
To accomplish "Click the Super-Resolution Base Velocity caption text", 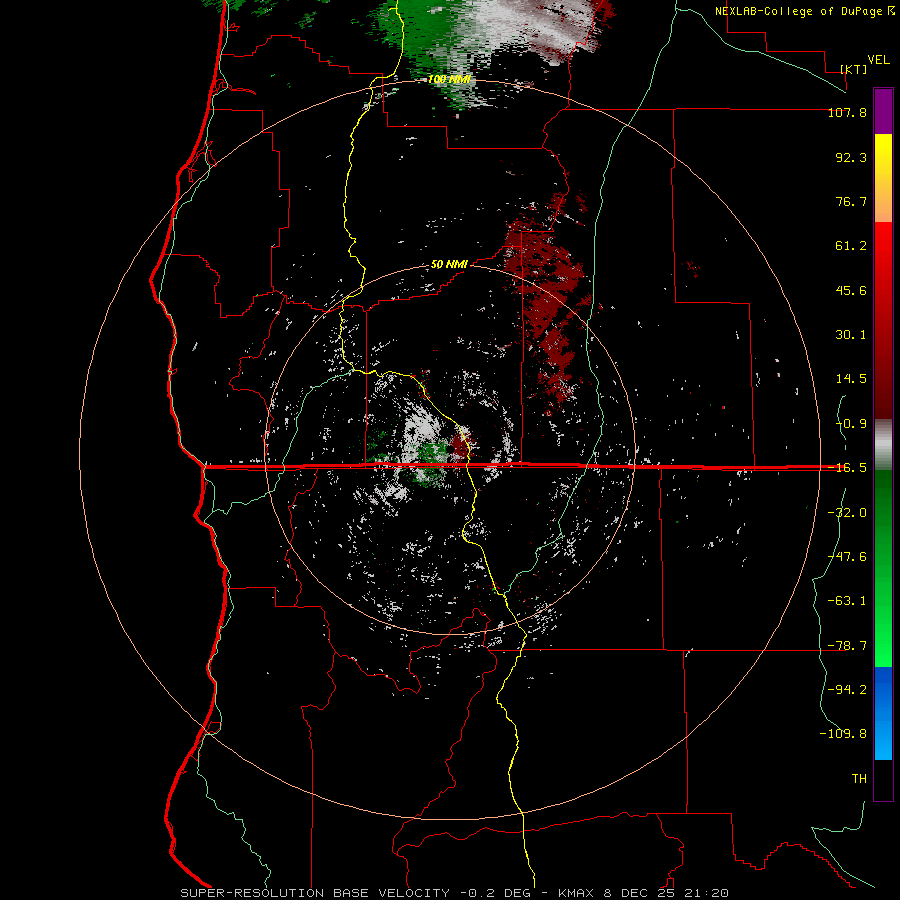I will (x=455, y=893).
